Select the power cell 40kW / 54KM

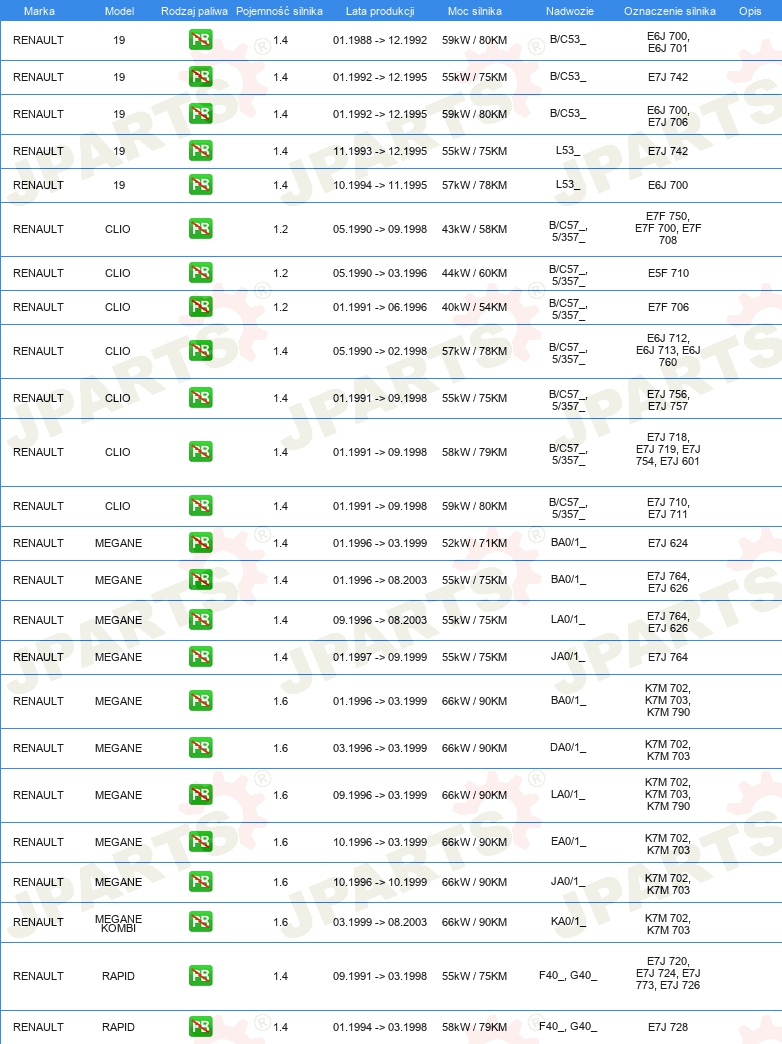point(474,307)
